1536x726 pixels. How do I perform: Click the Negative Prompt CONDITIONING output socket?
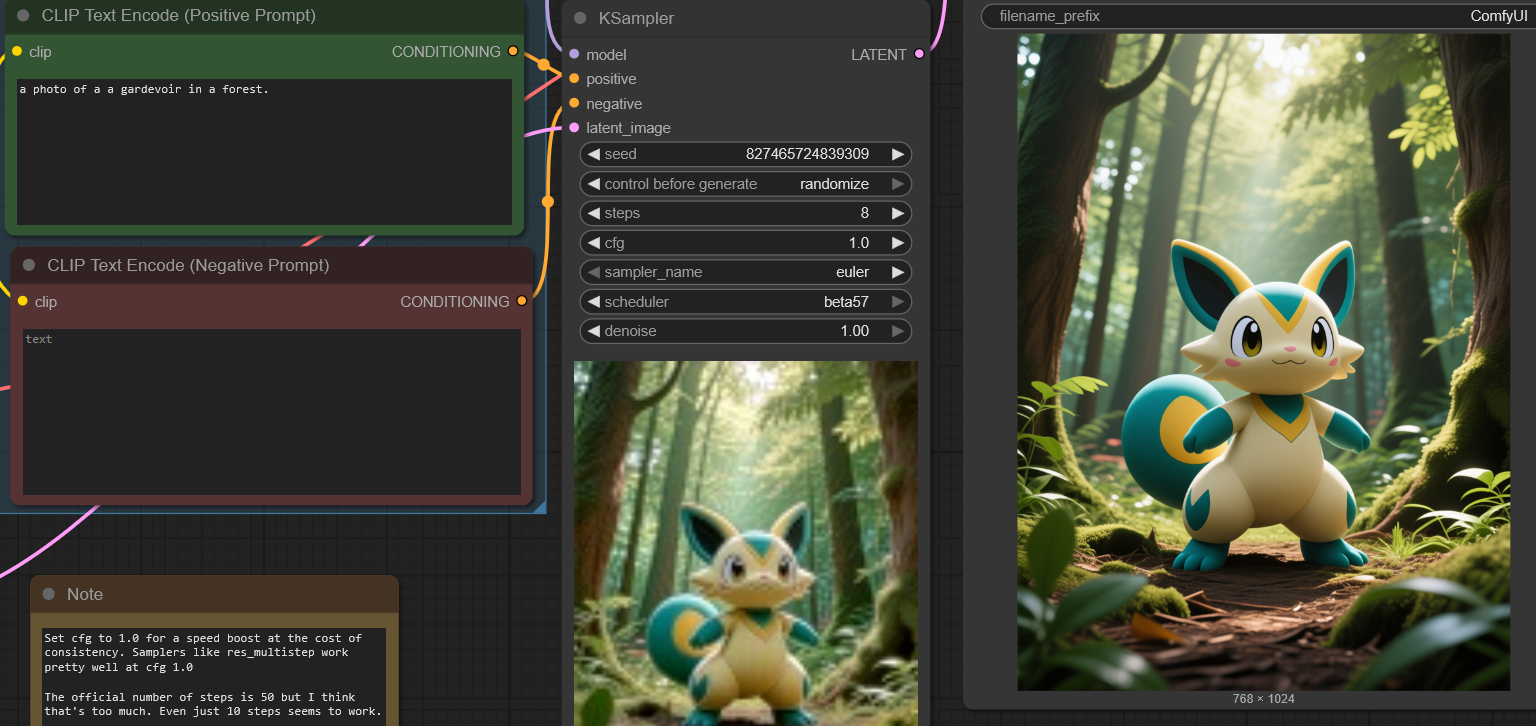[521, 301]
